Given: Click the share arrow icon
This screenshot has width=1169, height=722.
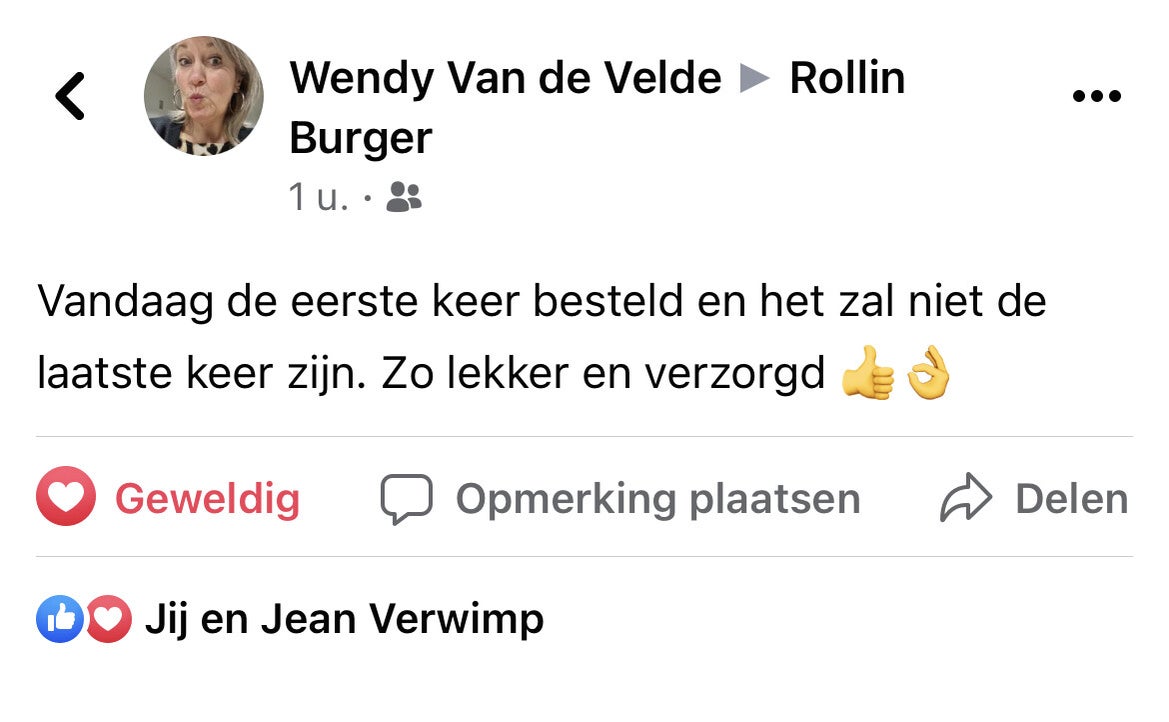Looking at the screenshot, I should coord(965,497).
